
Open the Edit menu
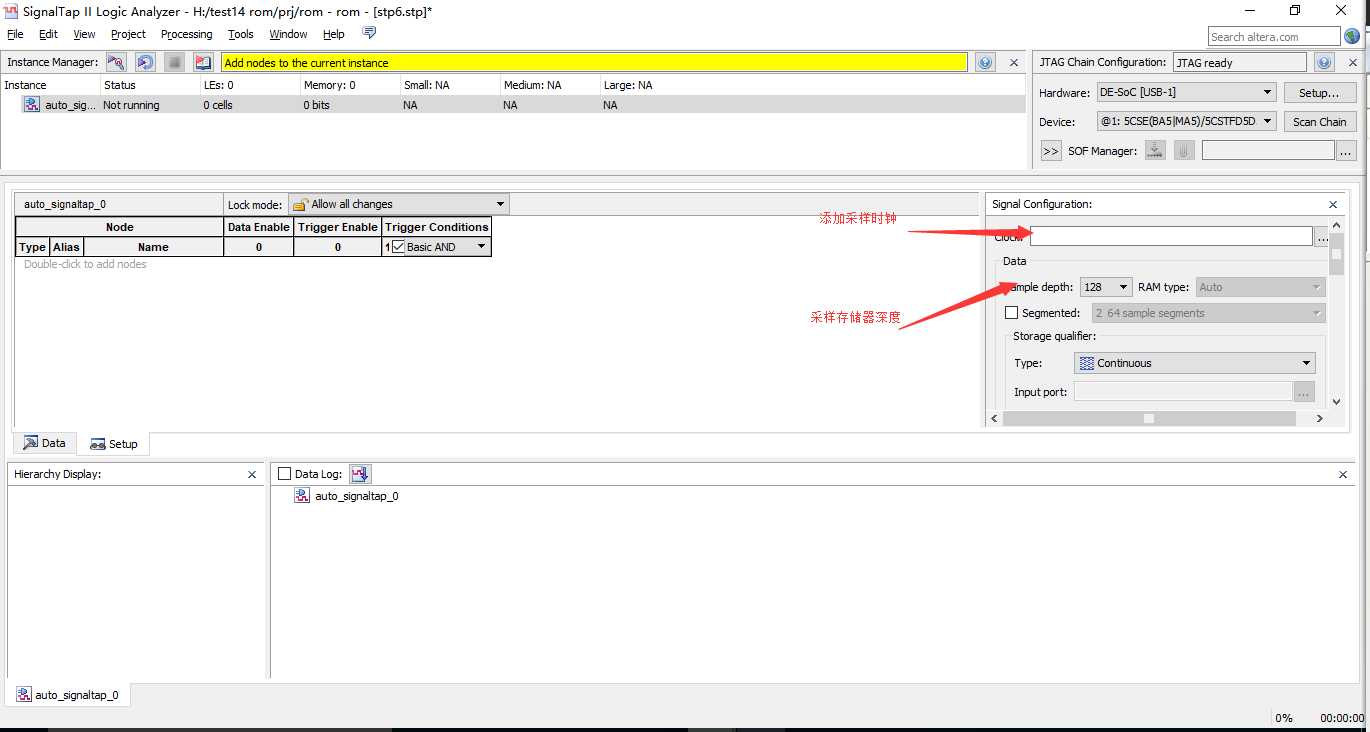(x=48, y=34)
